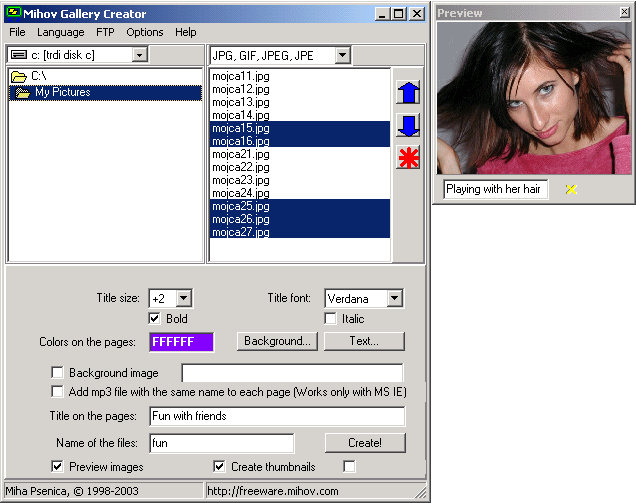Screen dimensions: 636x503
Task: Click the blue up arrow icon
Action: 408,92
